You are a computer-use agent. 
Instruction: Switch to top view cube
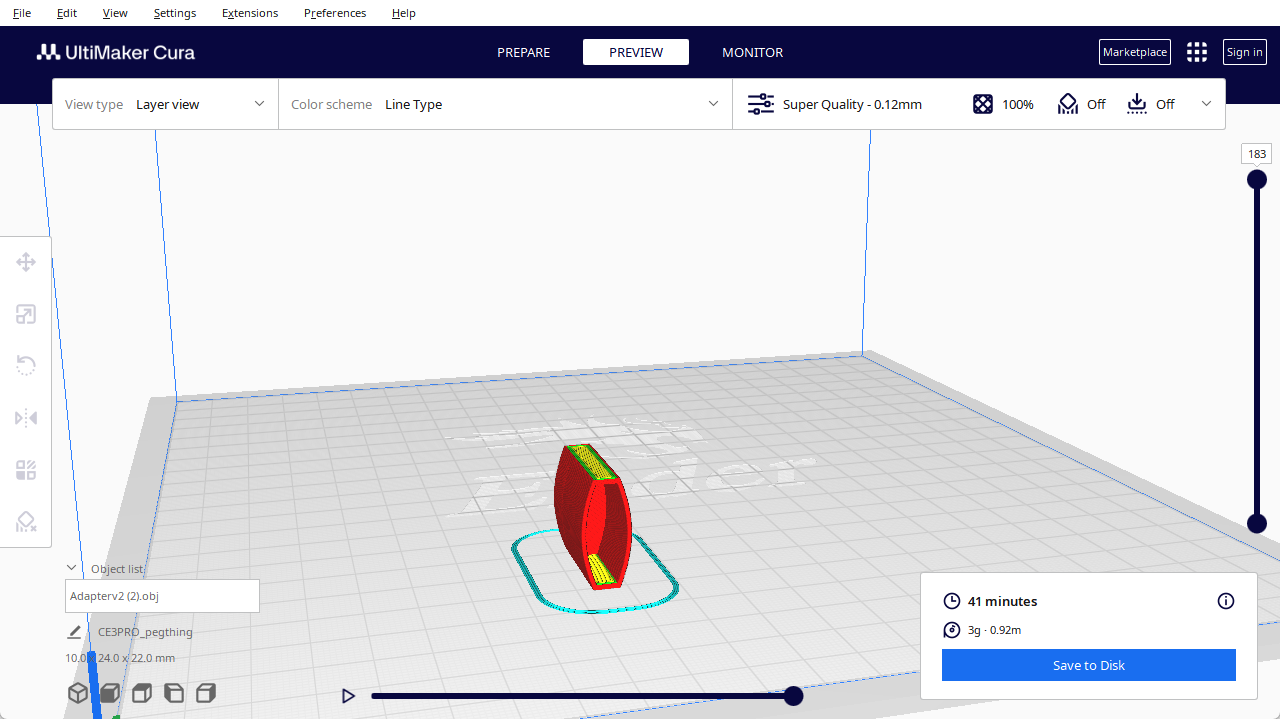pos(142,693)
